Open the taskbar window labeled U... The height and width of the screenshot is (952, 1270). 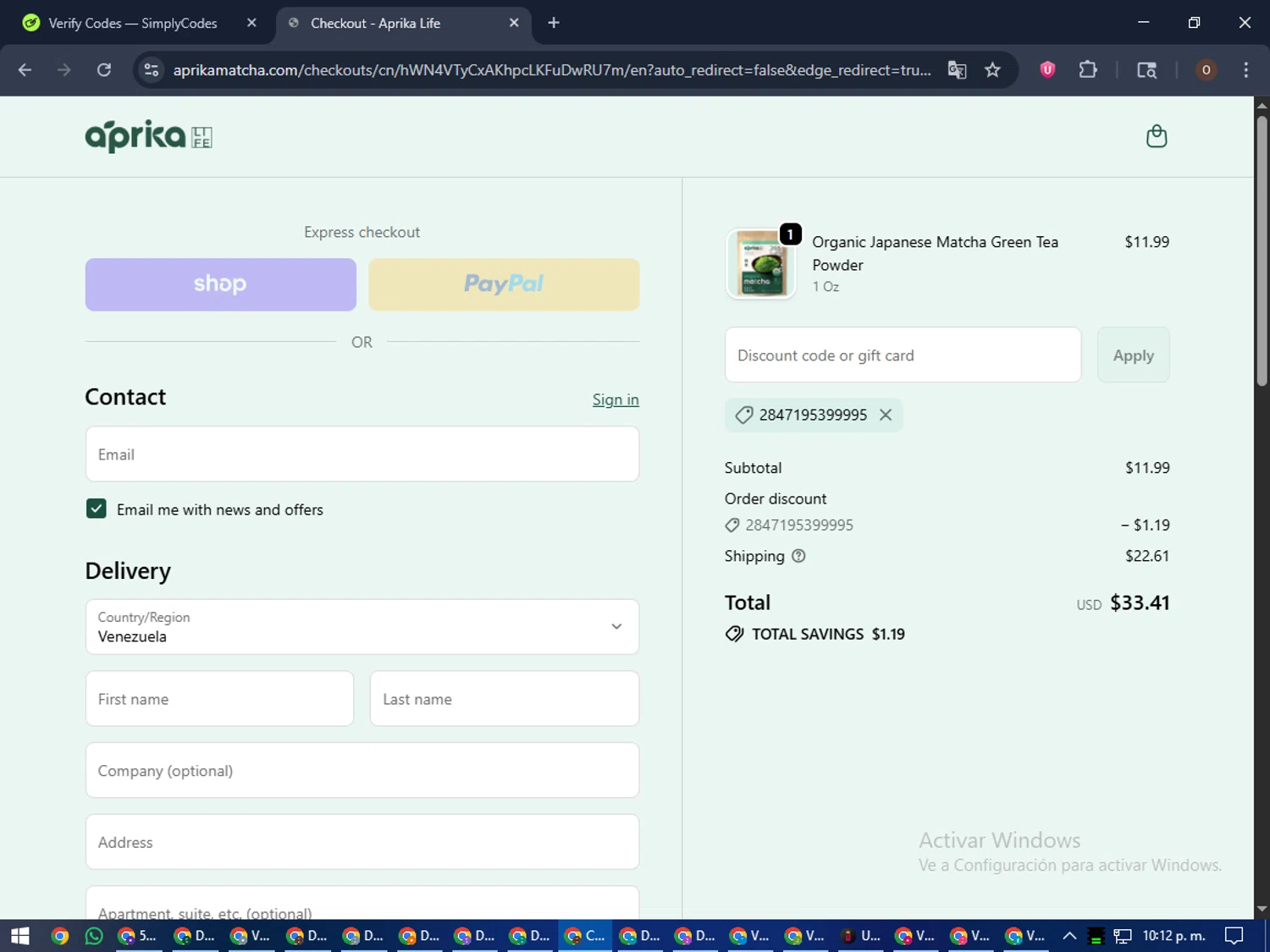coord(861,936)
